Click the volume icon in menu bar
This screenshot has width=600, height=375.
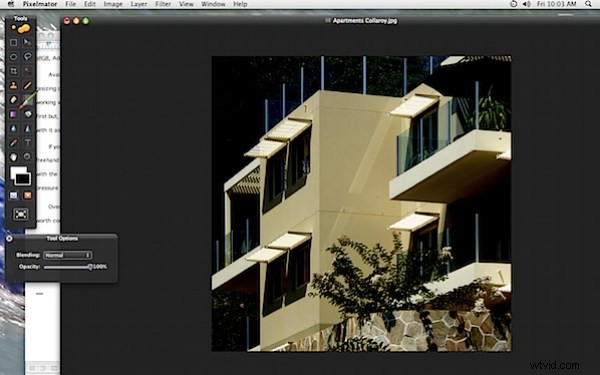click(527, 4)
